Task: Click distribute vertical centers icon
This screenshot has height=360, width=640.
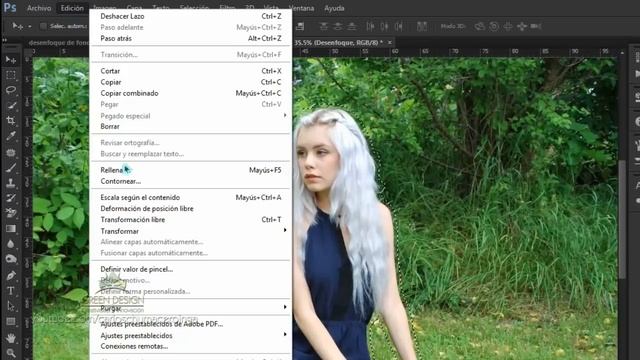Action: click(x=338, y=27)
